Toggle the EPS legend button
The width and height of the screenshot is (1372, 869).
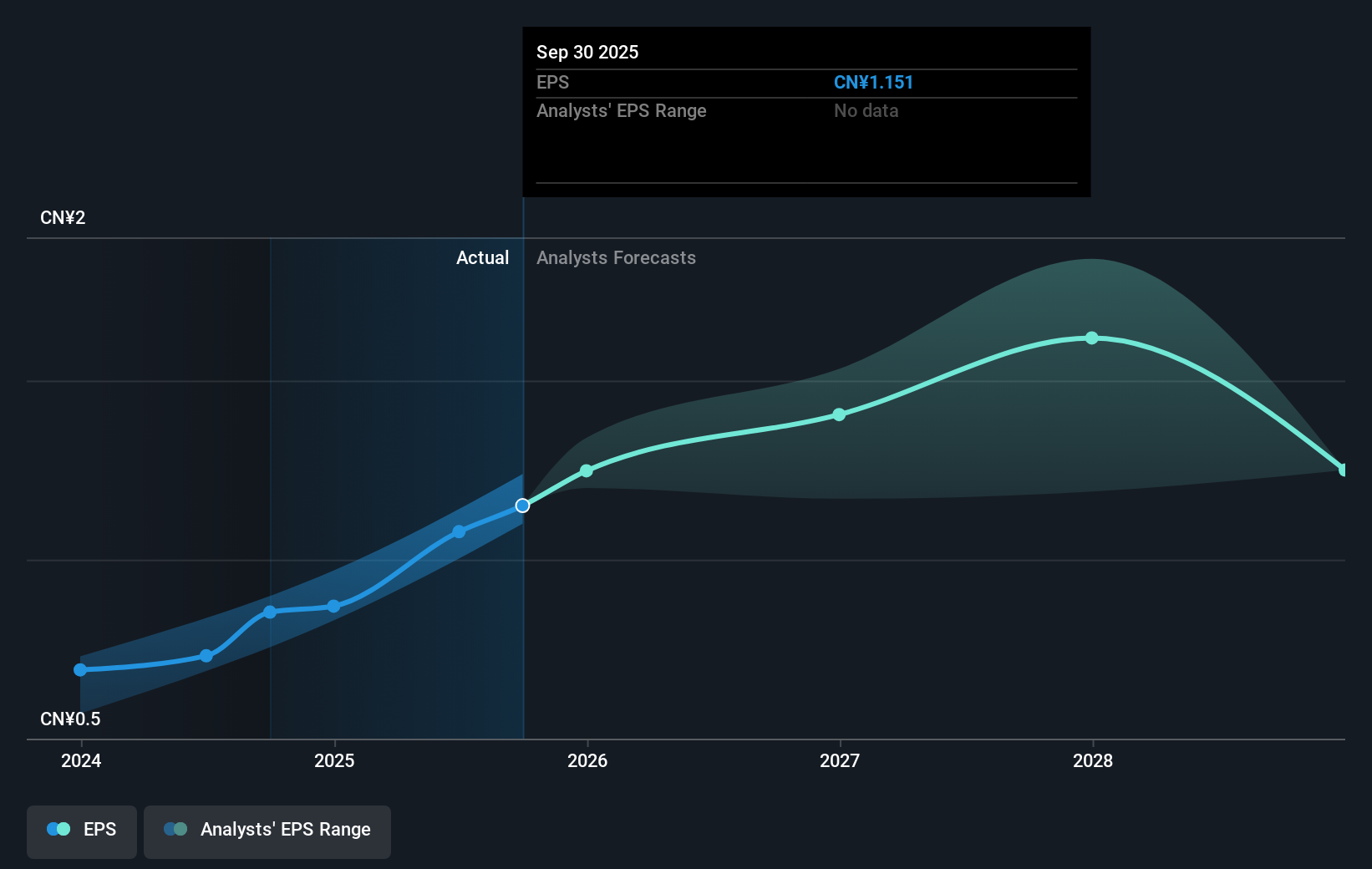pyautogui.click(x=82, y=831)
